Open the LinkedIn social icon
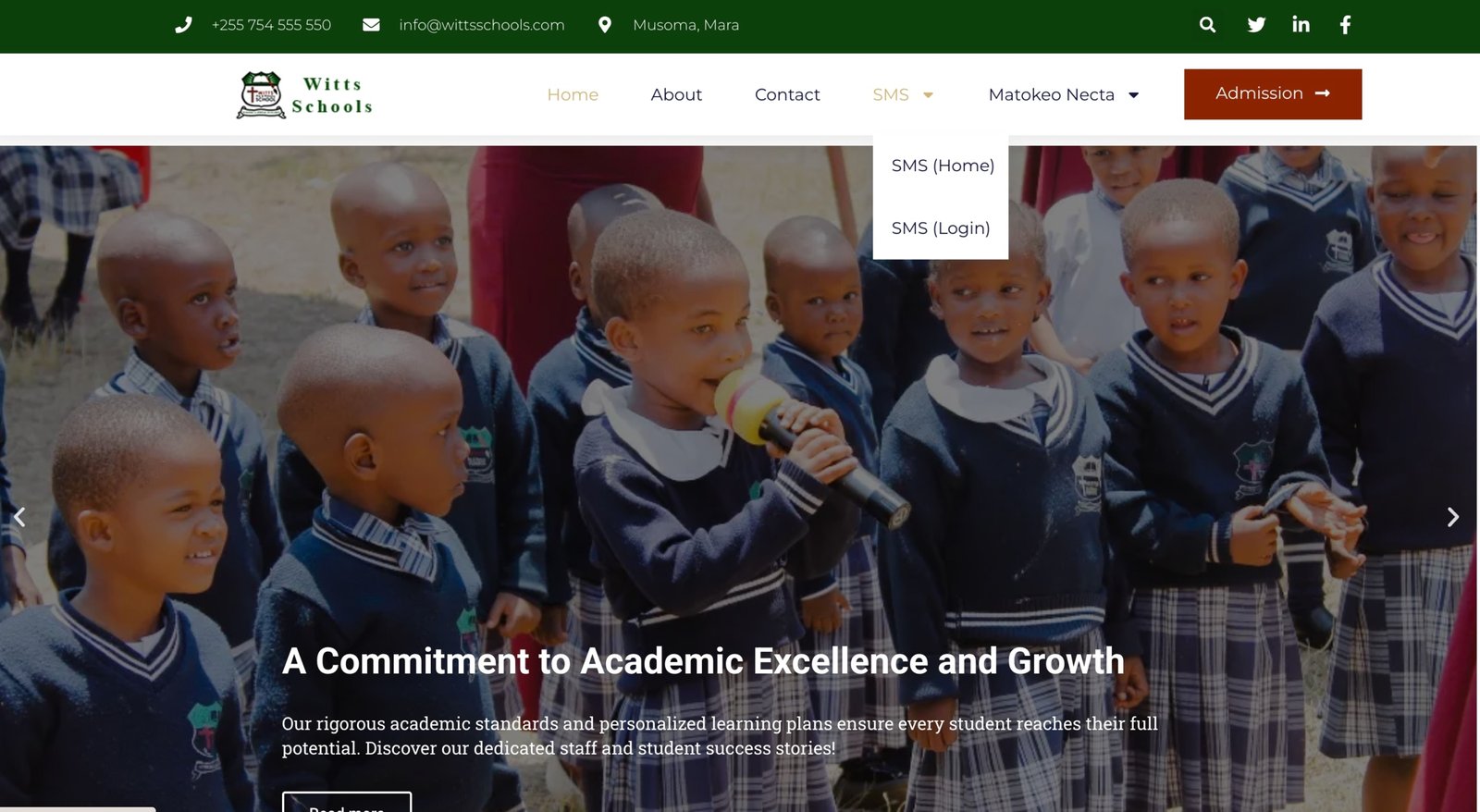Viewport: 1480px width, 812px height. [x=1301, y=25]
